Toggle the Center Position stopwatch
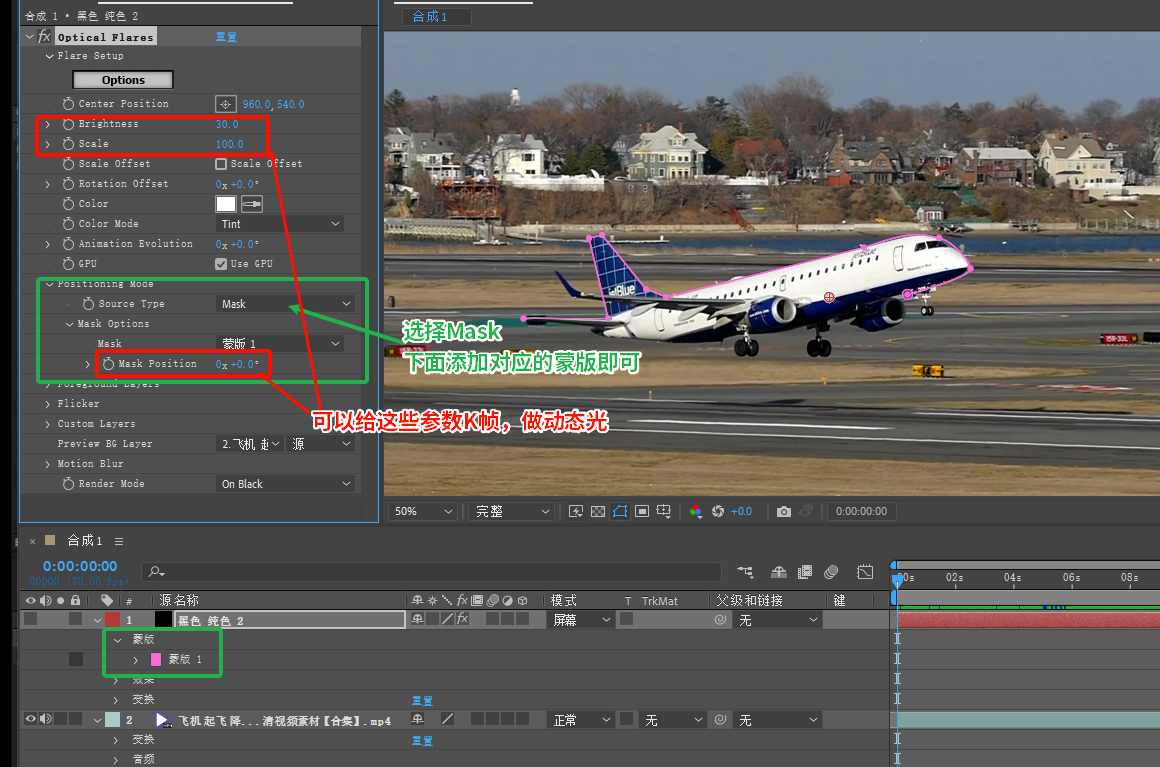 point(68,104)
